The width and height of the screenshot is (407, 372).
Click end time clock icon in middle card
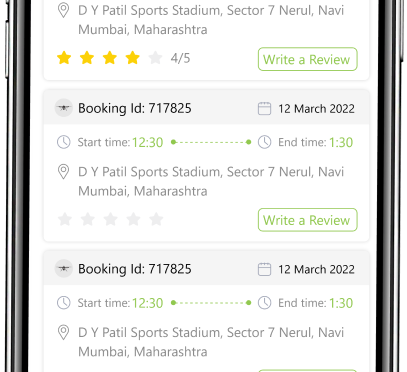(265, 142)
